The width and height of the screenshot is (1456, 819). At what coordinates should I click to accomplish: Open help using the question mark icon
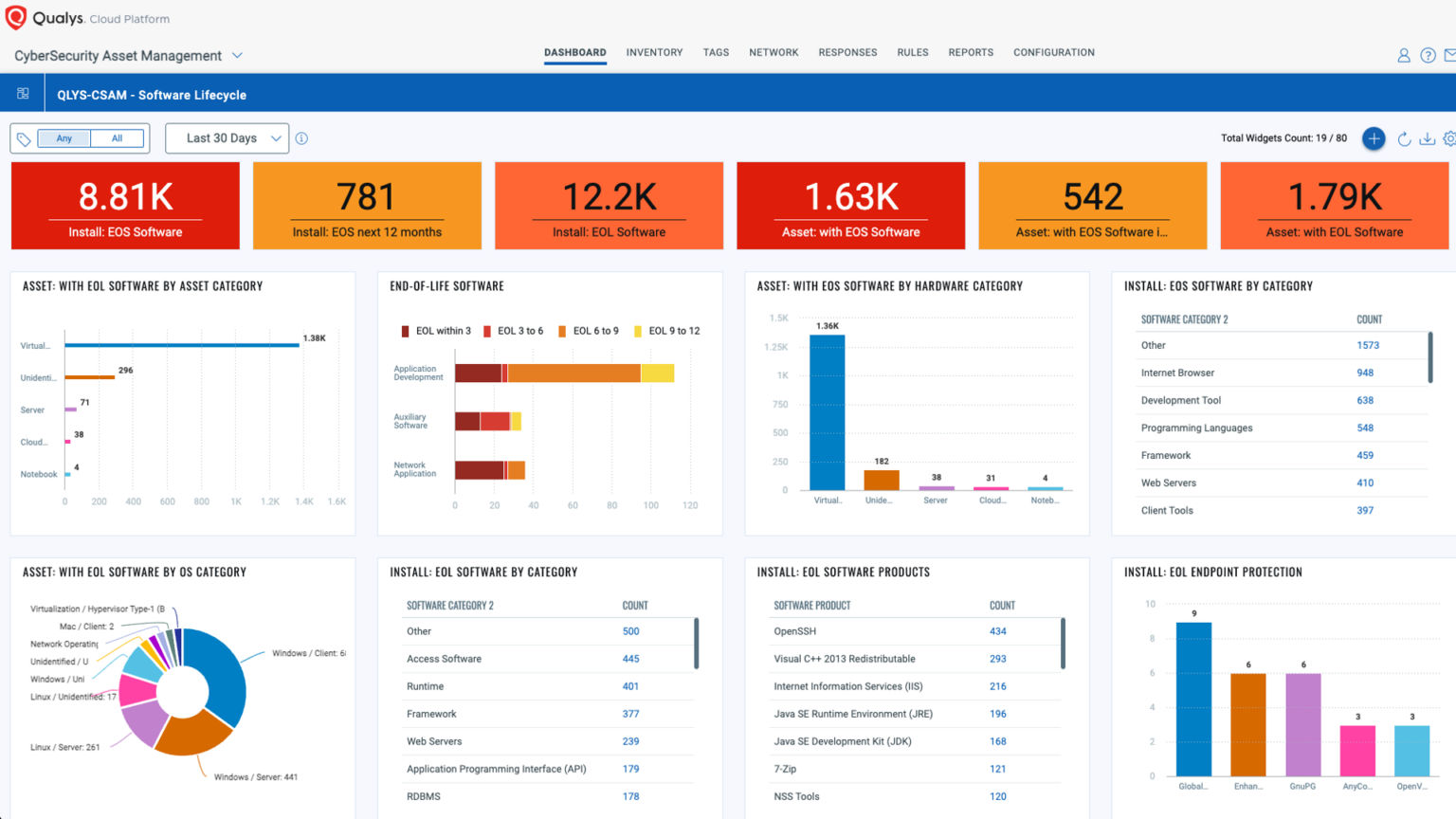[1428, 55]
